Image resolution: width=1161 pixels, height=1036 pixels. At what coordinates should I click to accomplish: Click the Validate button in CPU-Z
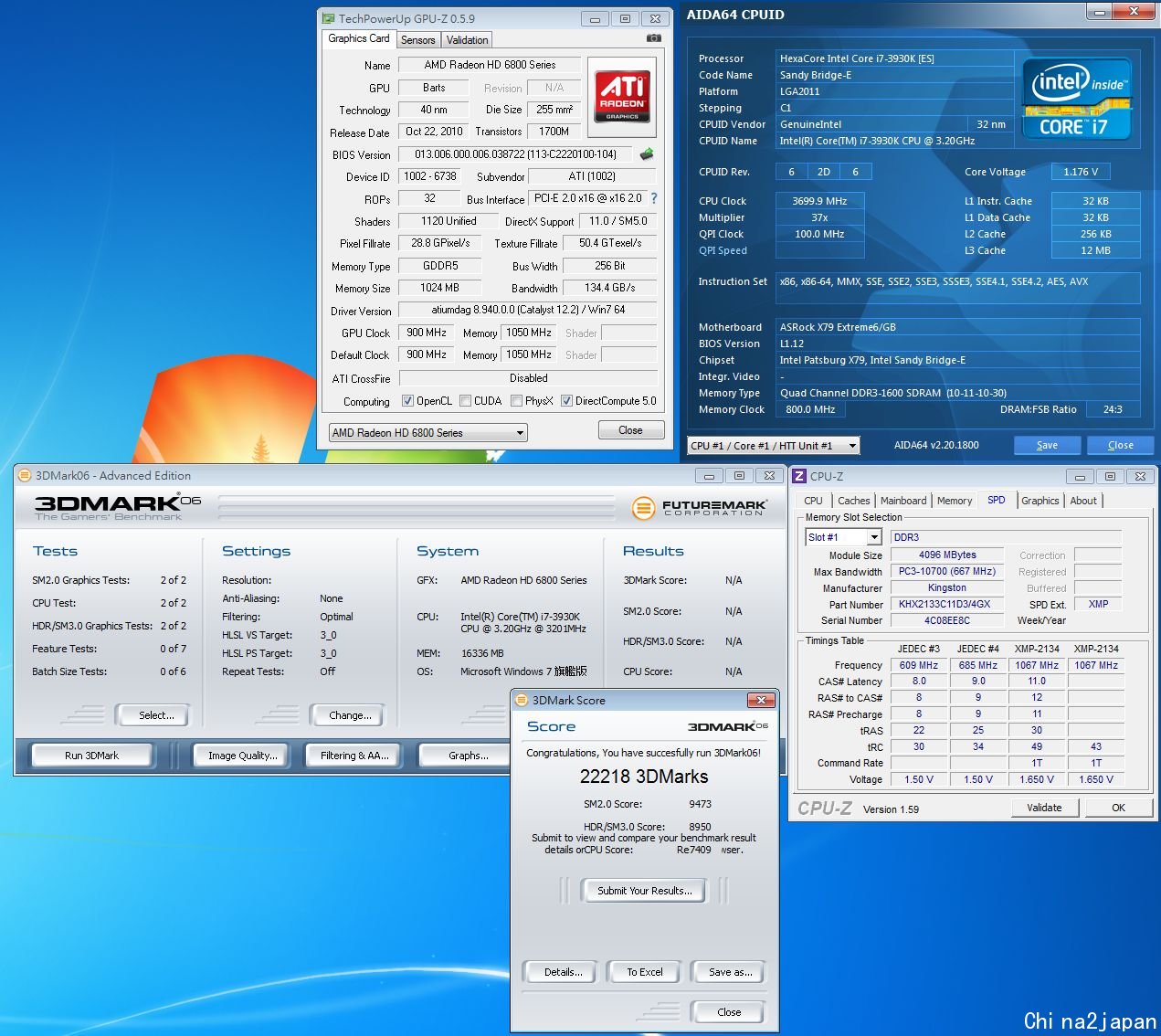tap(1044, 808)
